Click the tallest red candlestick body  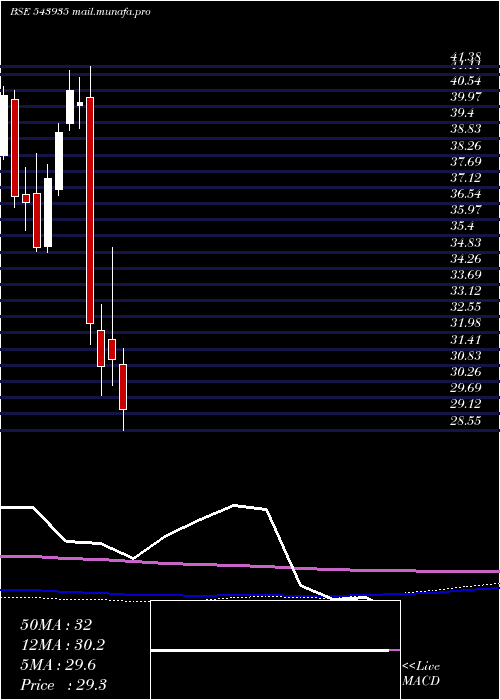pos(90,210)
